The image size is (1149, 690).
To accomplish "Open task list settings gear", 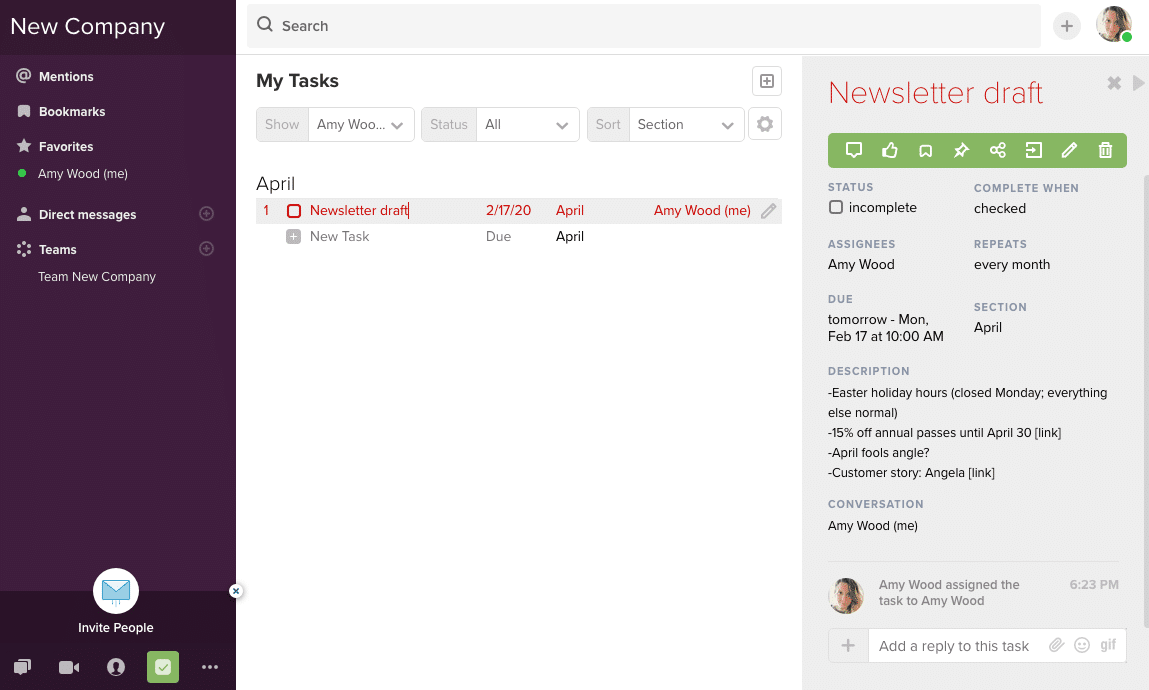I will coord(765,124).
